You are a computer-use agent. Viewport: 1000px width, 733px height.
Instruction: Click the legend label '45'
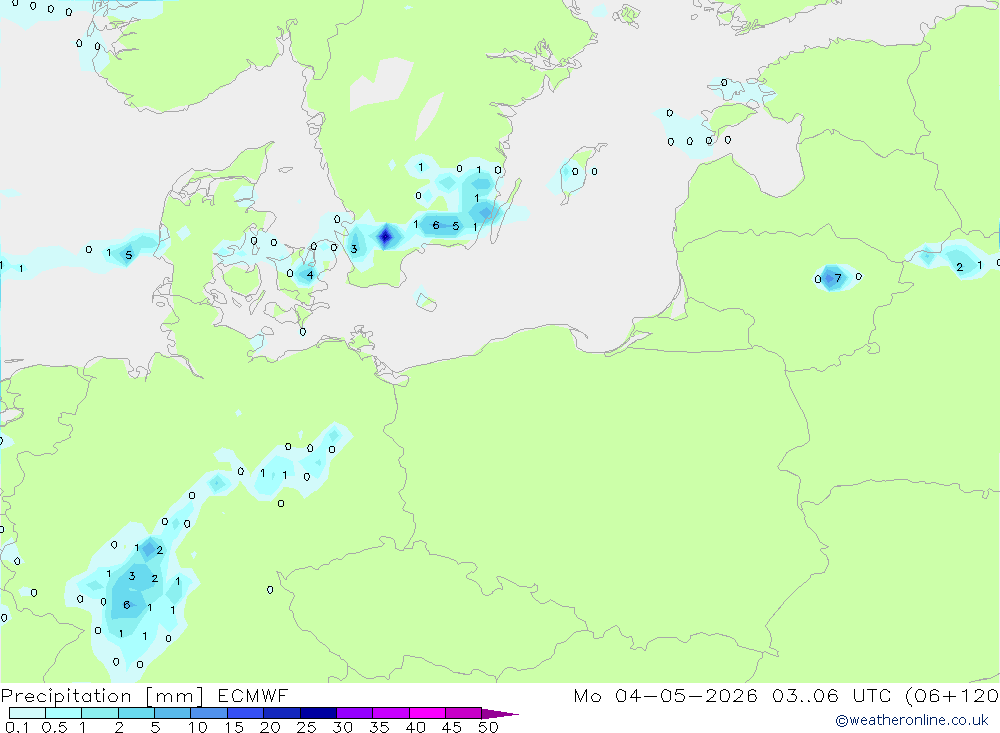[452, 727]
